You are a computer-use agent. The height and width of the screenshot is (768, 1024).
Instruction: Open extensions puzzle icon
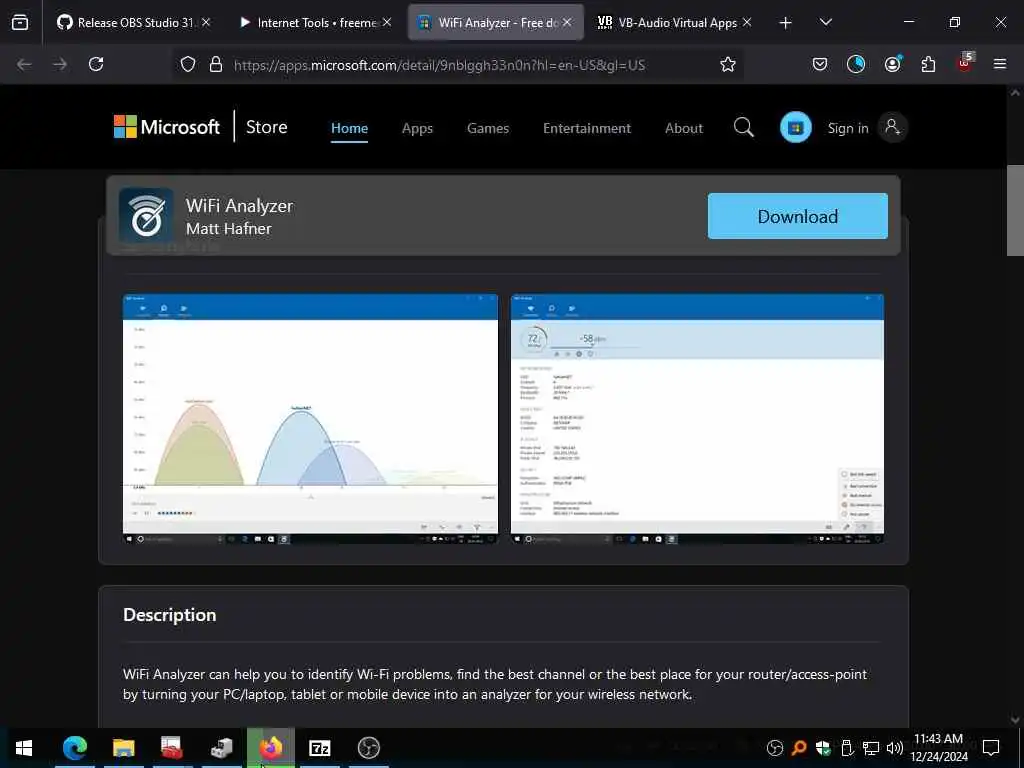[928, 64]
